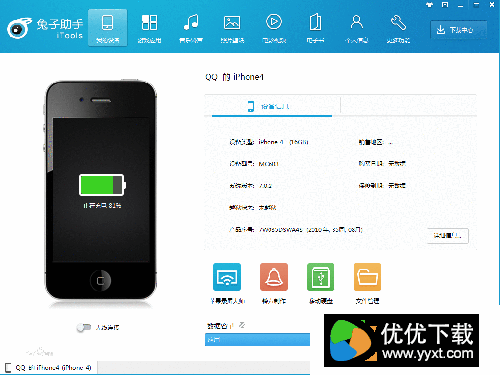Click the home button on the iPhone image
The width and height of the screenshot is (500, 375).
pyautogui.click(x=100, y=281)
